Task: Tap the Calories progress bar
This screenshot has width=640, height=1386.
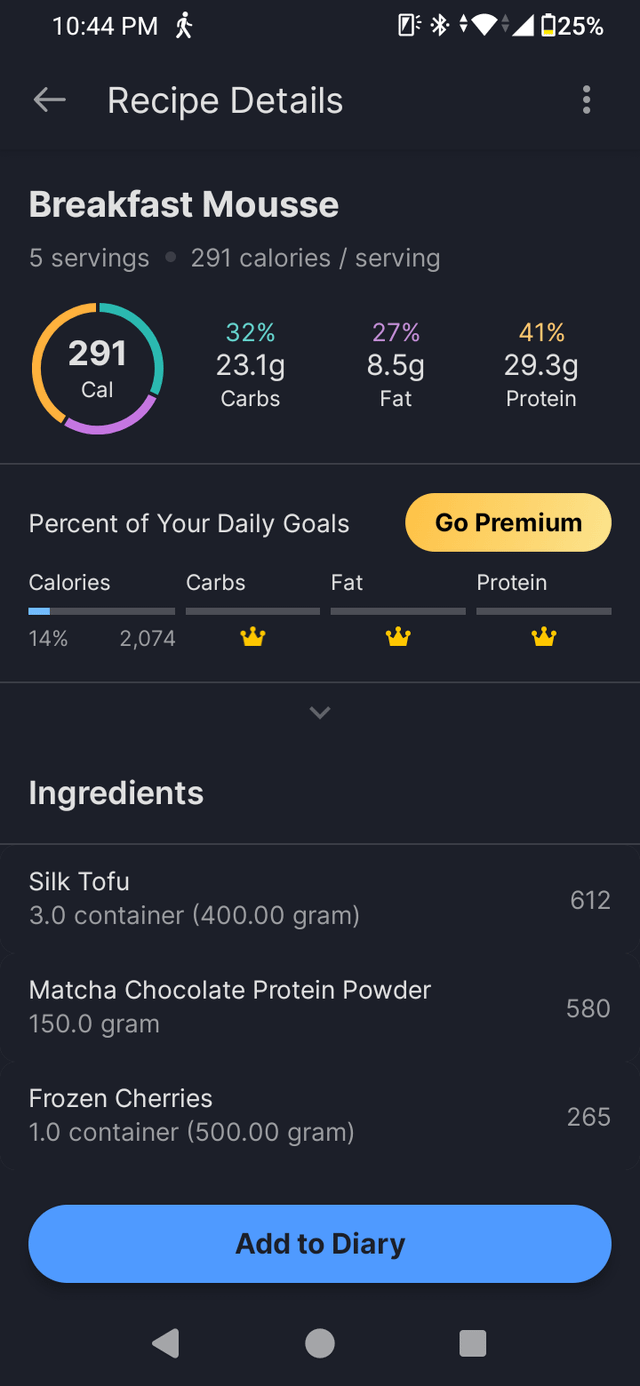Action: tap(101, 610)
